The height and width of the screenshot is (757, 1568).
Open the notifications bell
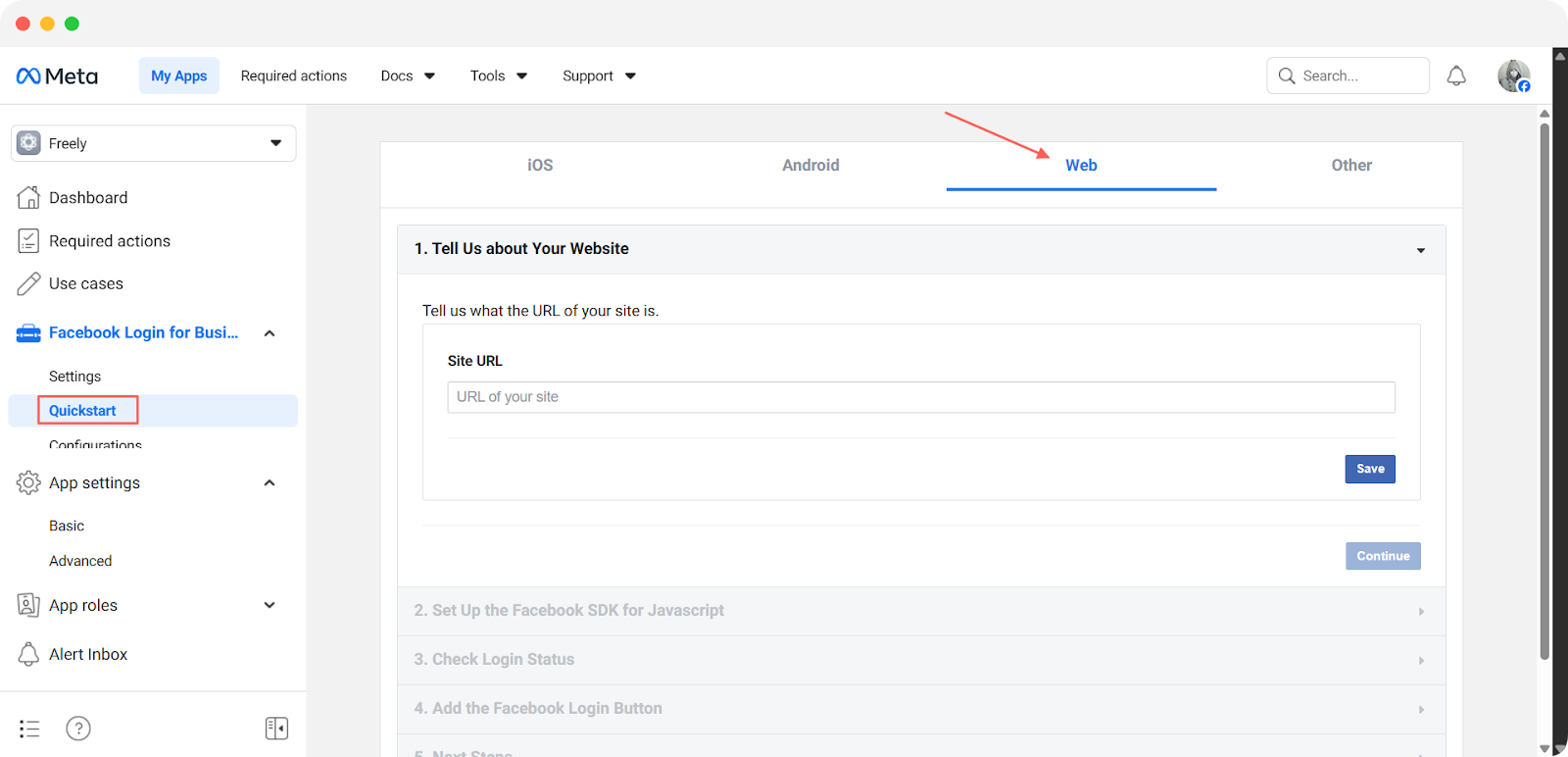(x=1456, y=76)
